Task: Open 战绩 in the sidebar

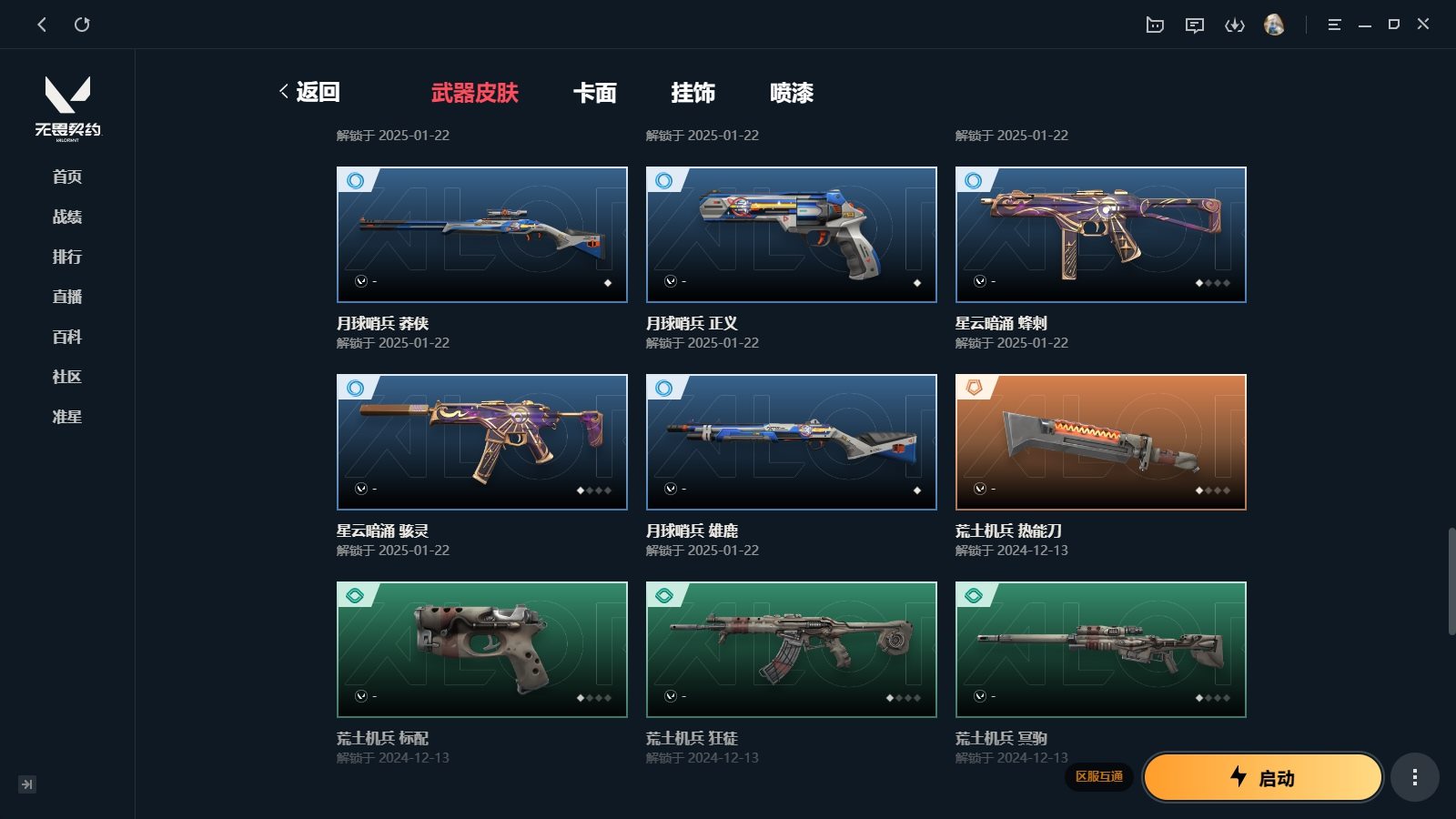Action: pos(67,217)
